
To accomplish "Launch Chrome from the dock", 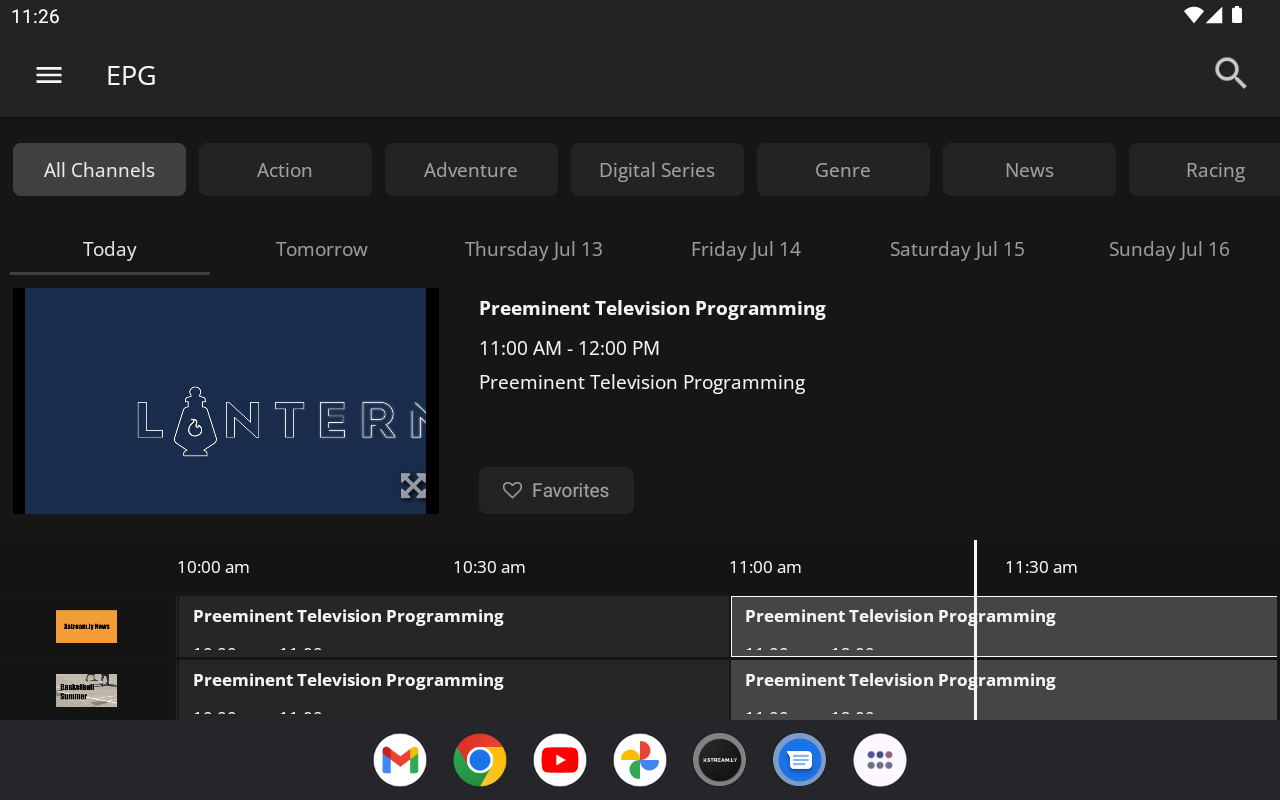I will click(x=480, y=760).
